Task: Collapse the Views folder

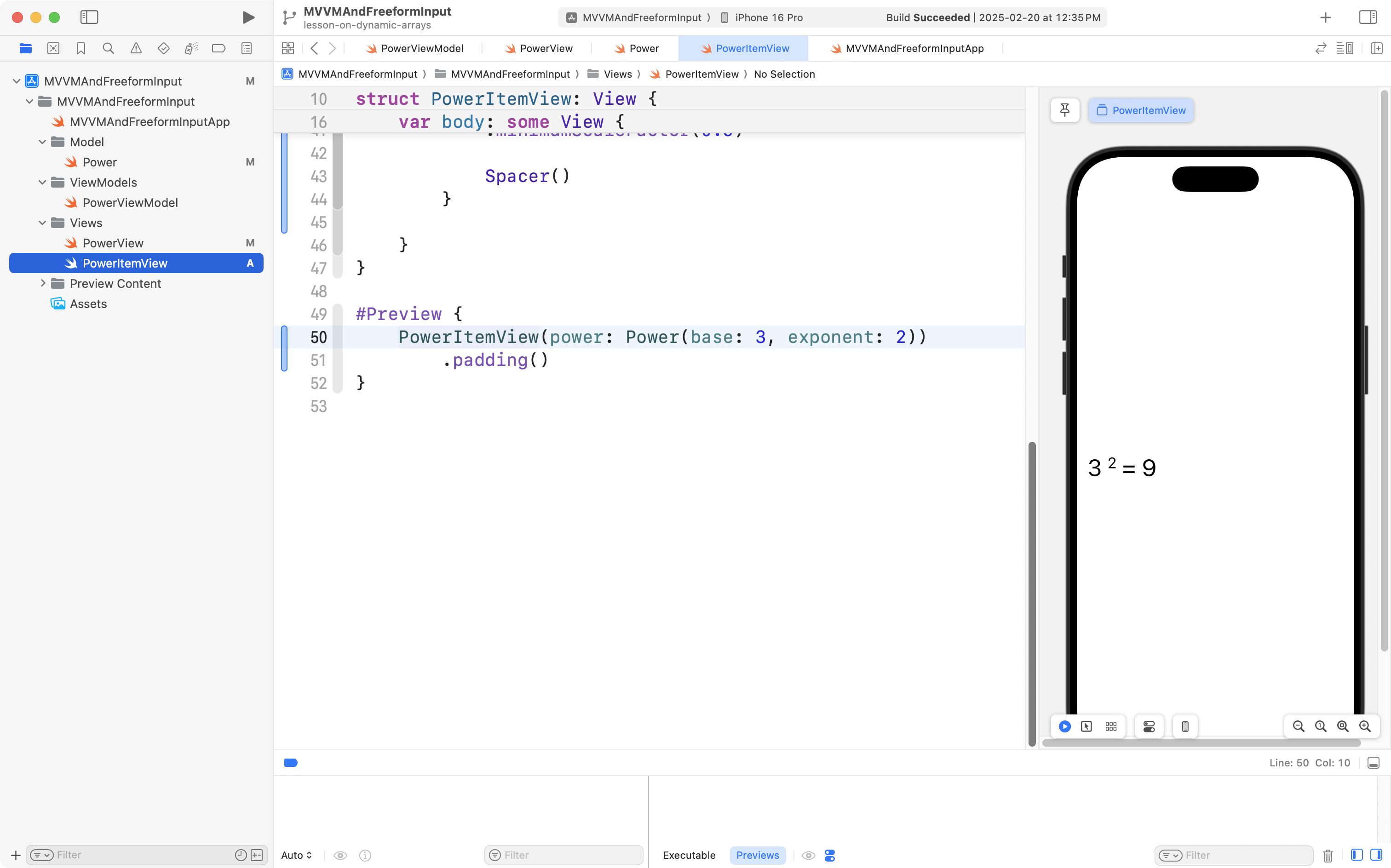Action: (42, 223)
